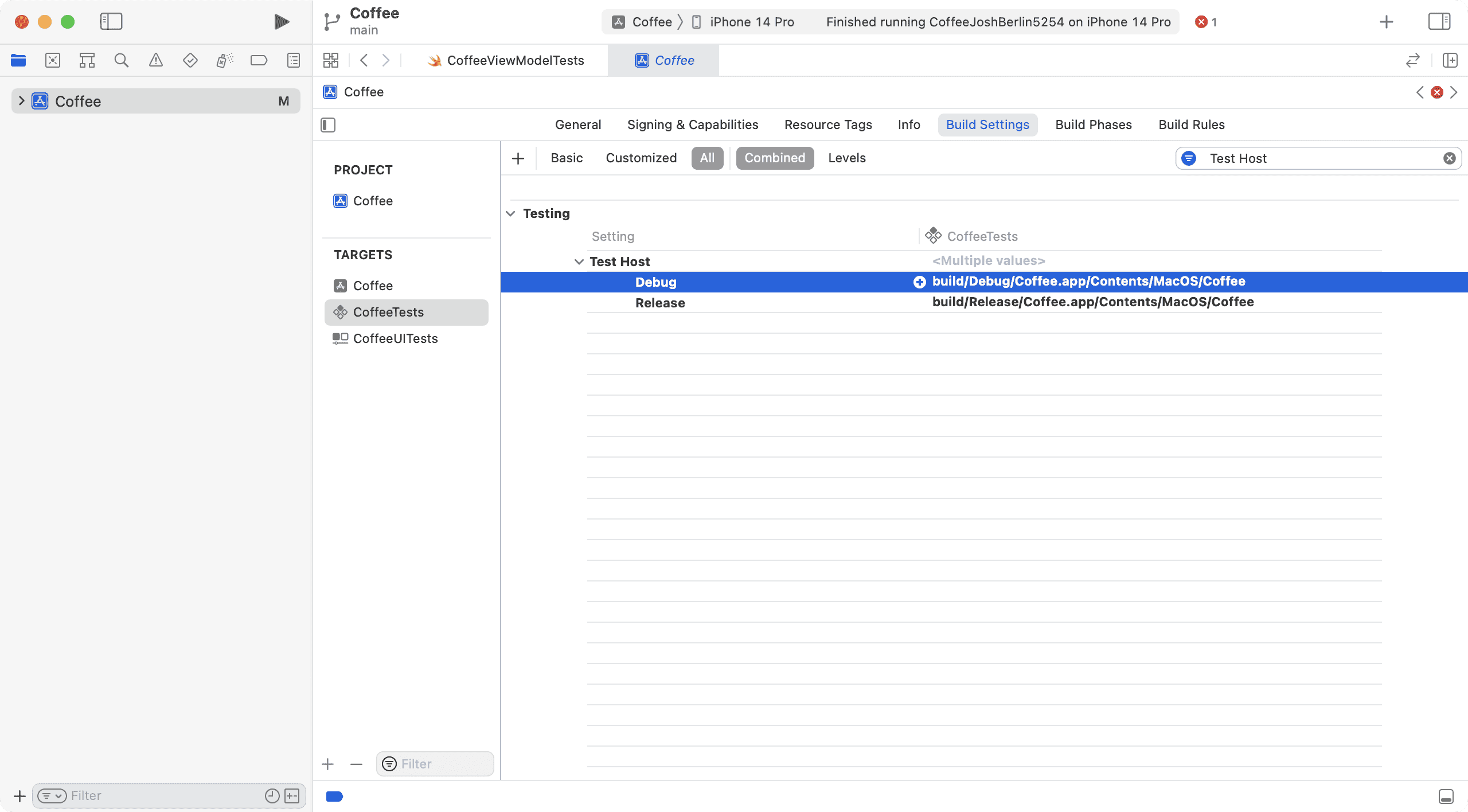1468x812 pixels.
Task: Split the editor with the Add Editor icon
Action: pos(1450,60)
